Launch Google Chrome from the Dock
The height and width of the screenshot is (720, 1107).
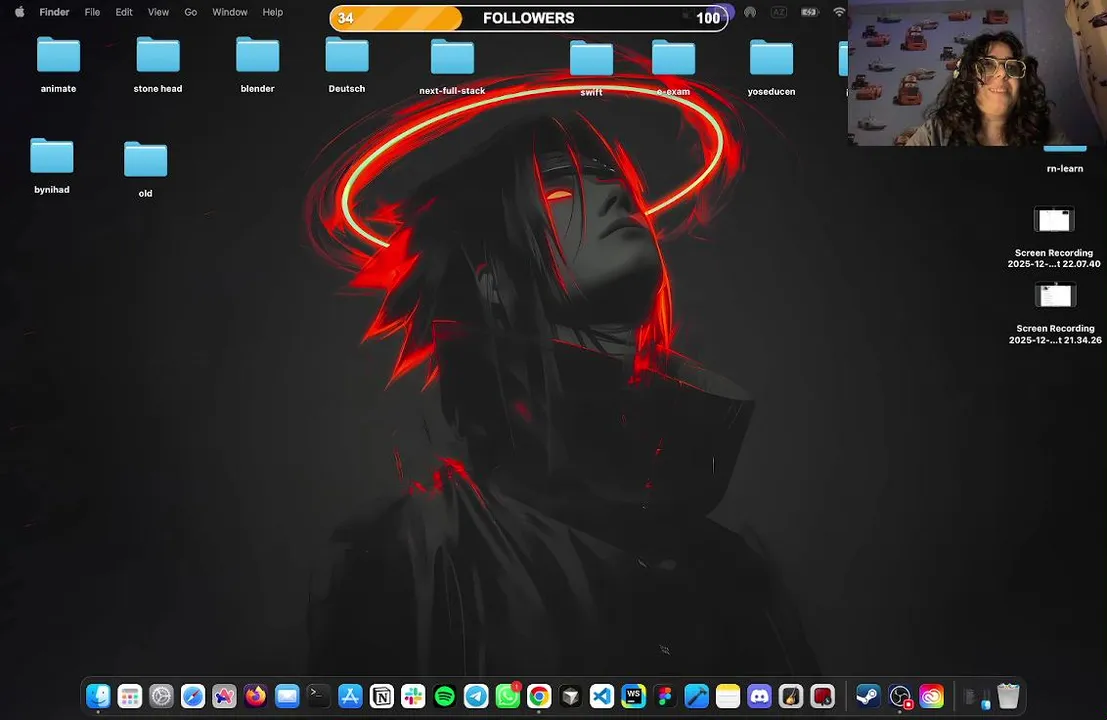click(x=539, y=697)
